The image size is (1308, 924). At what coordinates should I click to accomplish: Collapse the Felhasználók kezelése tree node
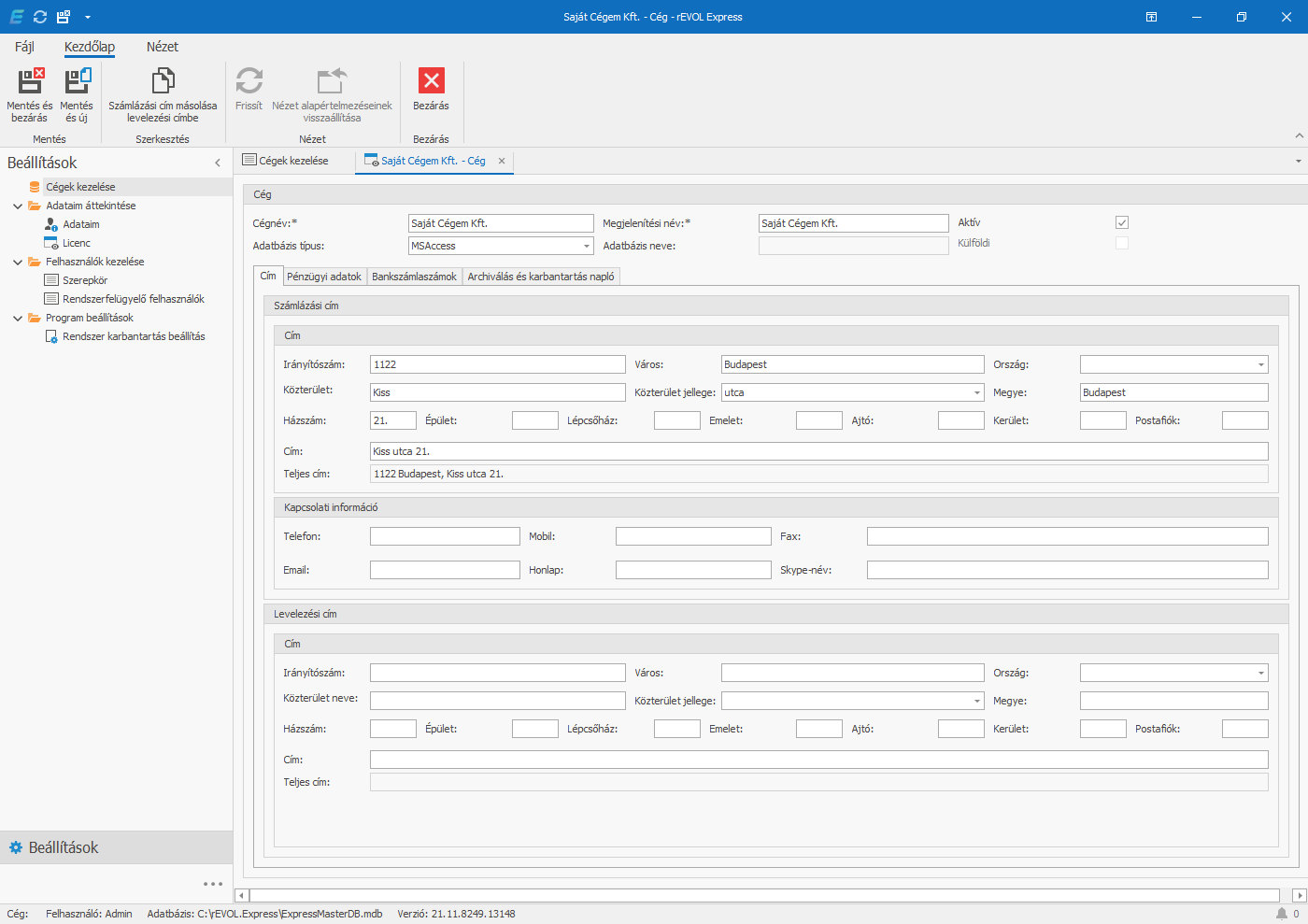tap(18, 263)
